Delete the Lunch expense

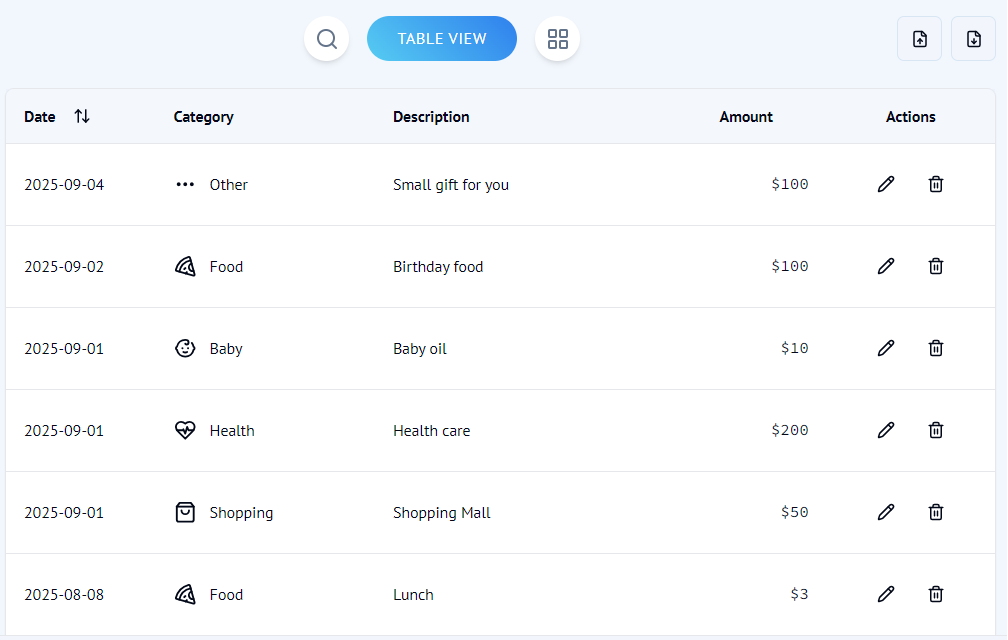(936, 594)
